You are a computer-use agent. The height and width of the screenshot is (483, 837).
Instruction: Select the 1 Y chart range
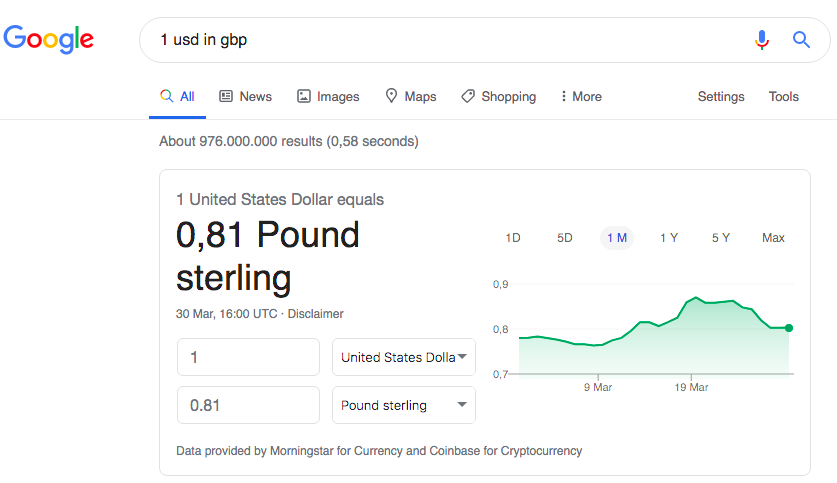point(669,238)
